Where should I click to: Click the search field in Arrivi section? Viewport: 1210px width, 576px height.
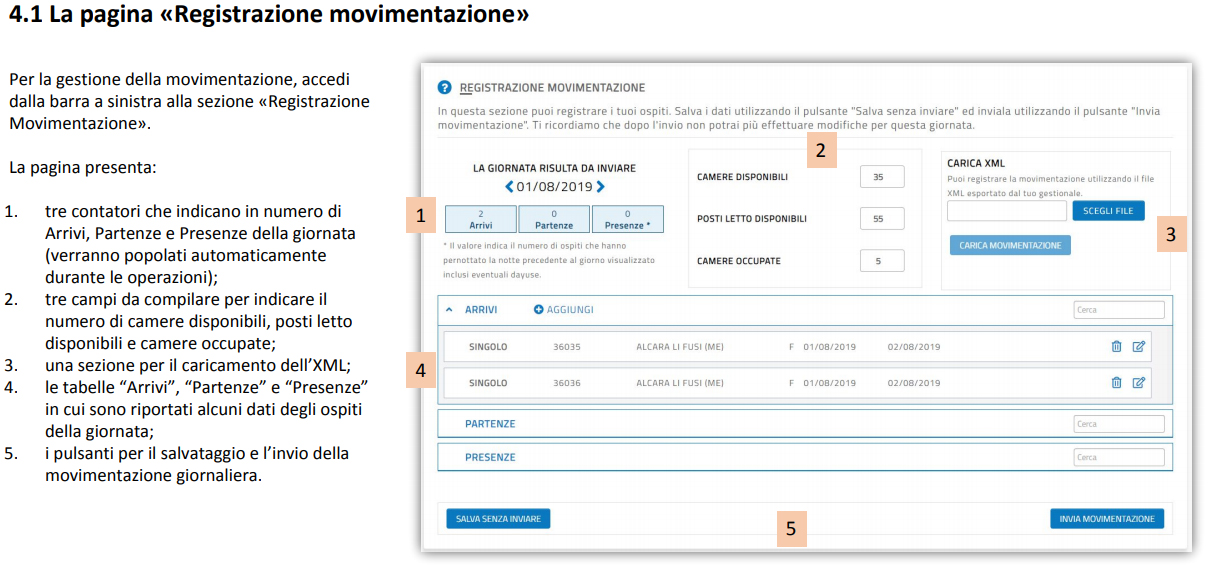point(1119,310)
